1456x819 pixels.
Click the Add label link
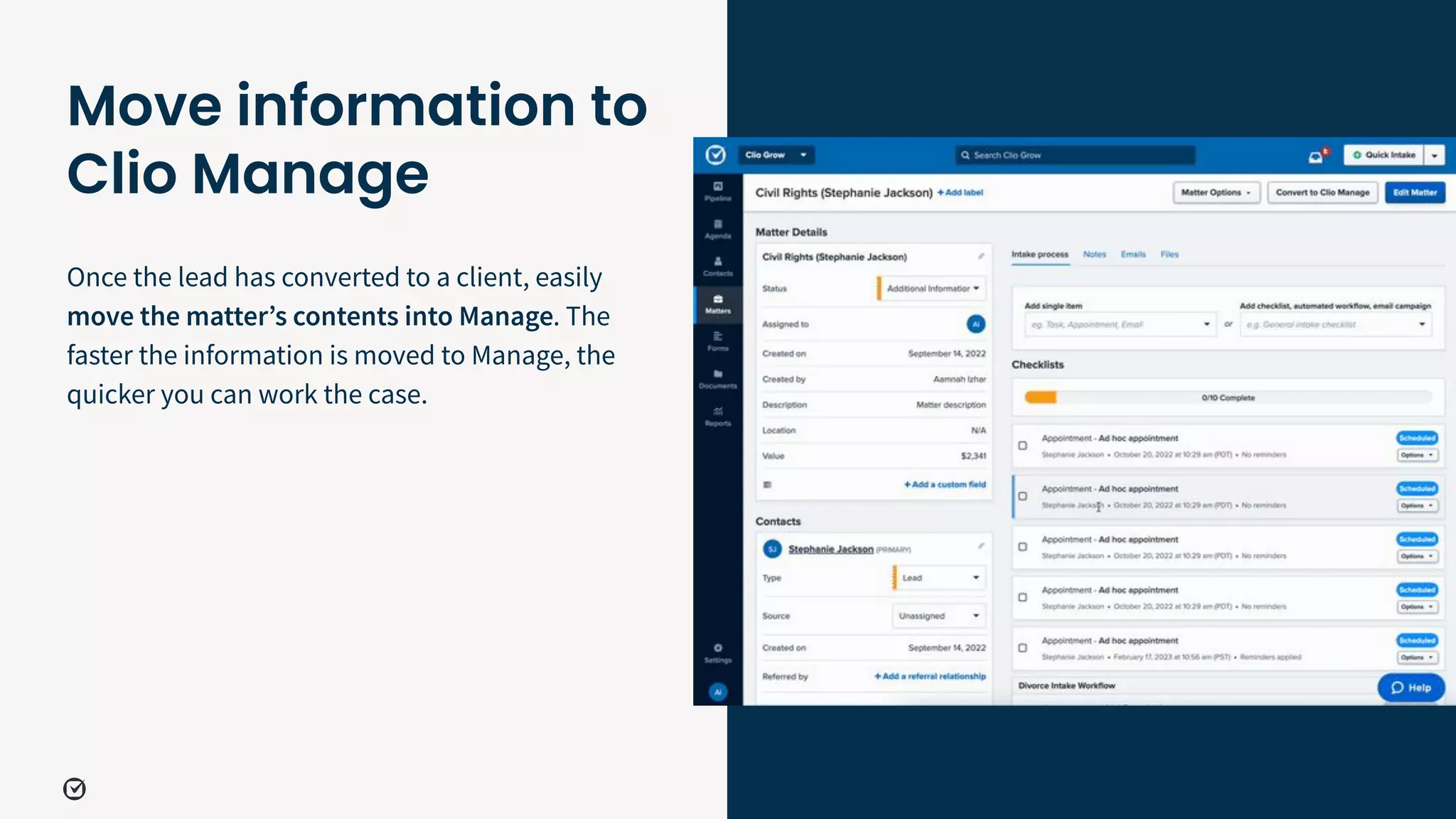point(960,193)
